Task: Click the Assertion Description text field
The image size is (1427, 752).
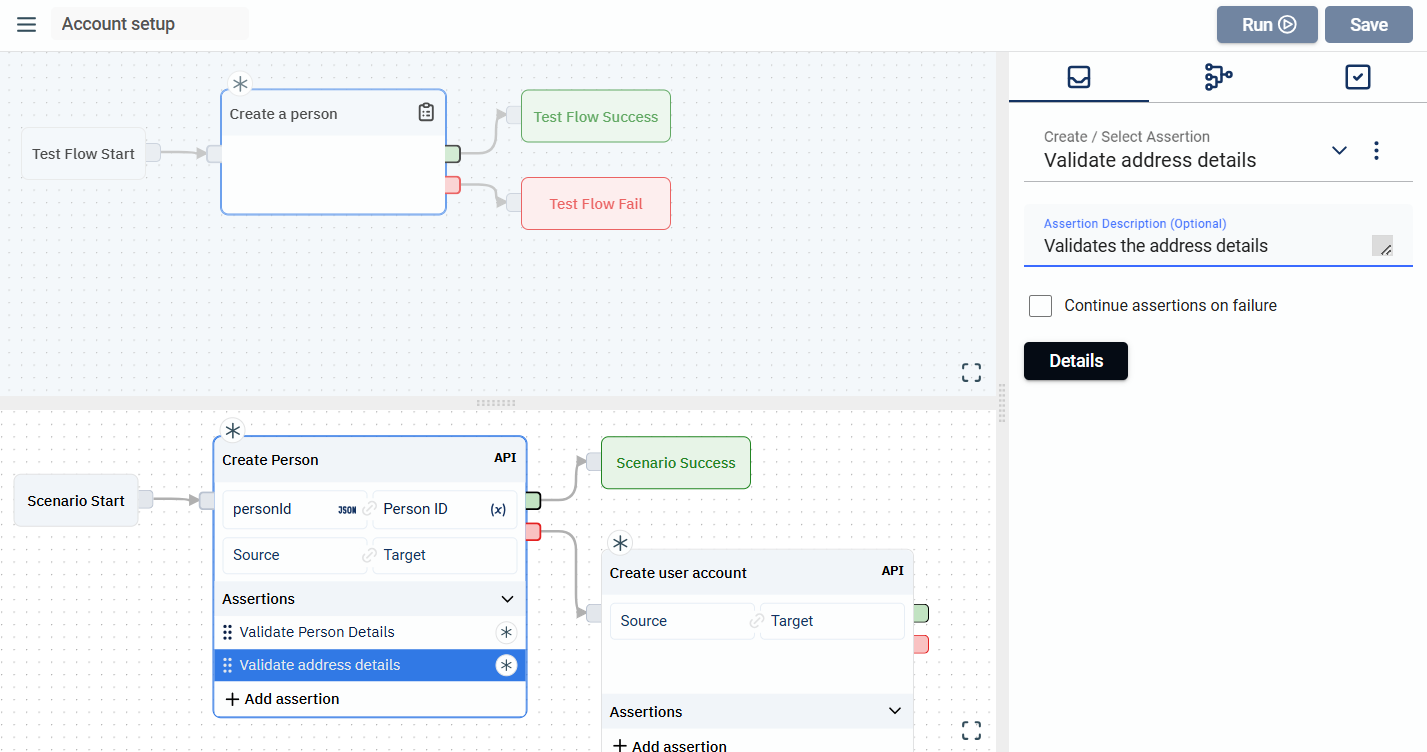Action: (1200, 246)
